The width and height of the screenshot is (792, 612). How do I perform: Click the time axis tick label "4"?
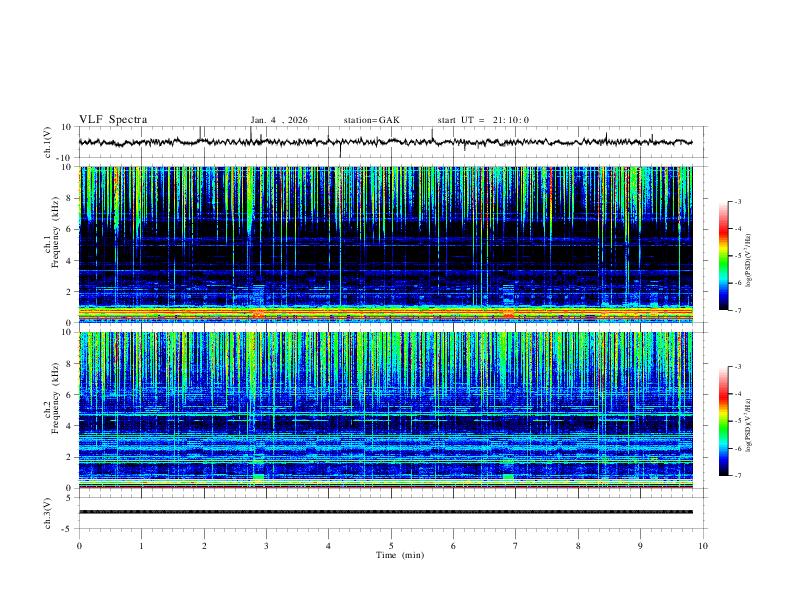328,546
